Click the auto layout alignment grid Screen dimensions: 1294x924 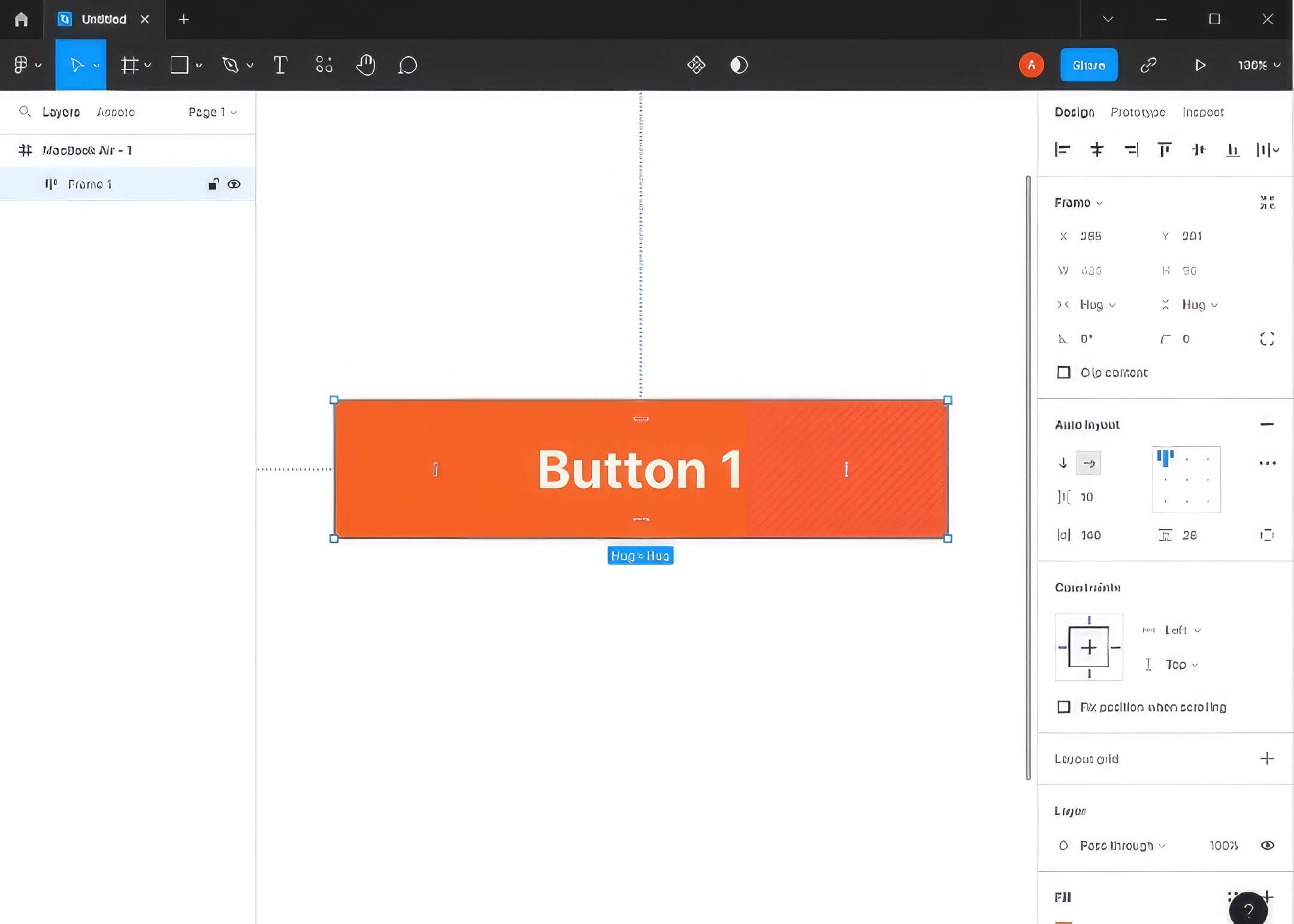pyautogui.click(x=1186, y=479)
